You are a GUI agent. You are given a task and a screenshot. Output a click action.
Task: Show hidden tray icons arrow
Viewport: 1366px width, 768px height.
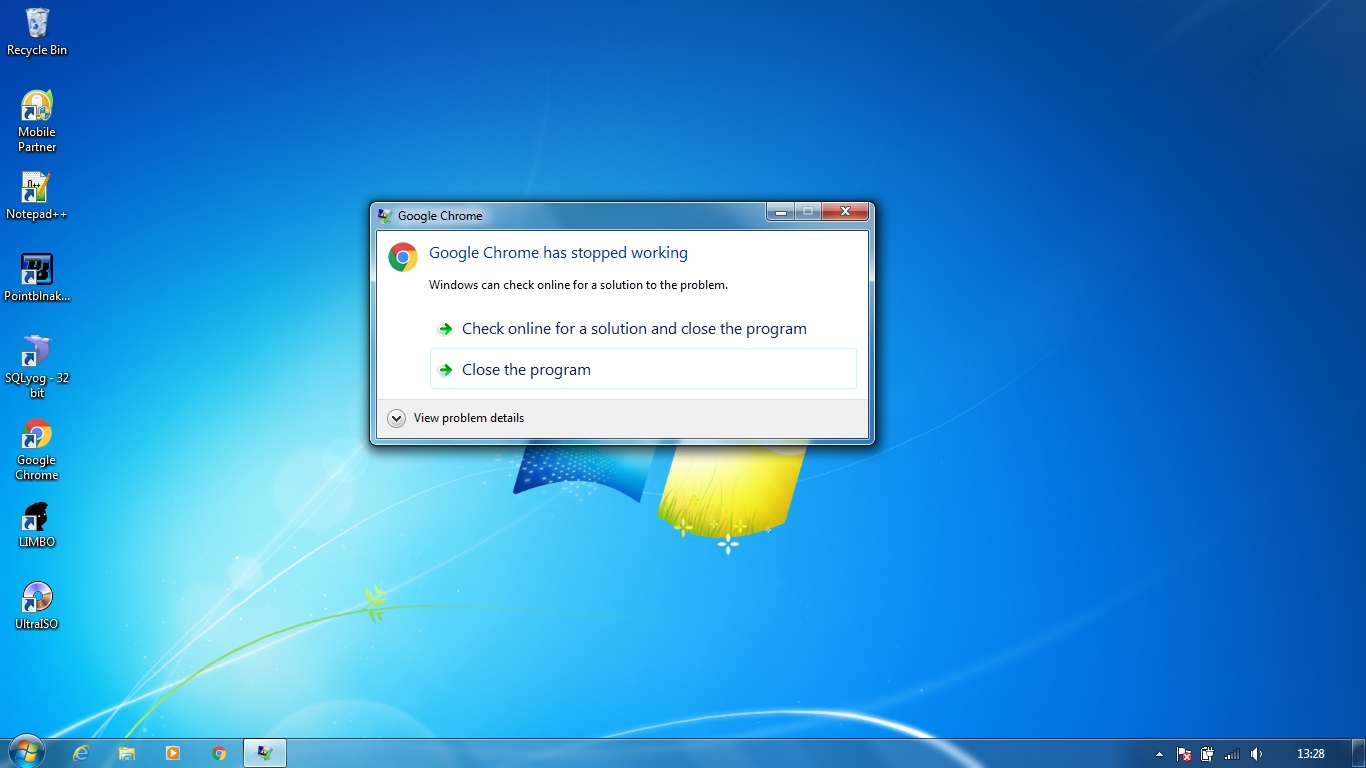click(1160, 754)
